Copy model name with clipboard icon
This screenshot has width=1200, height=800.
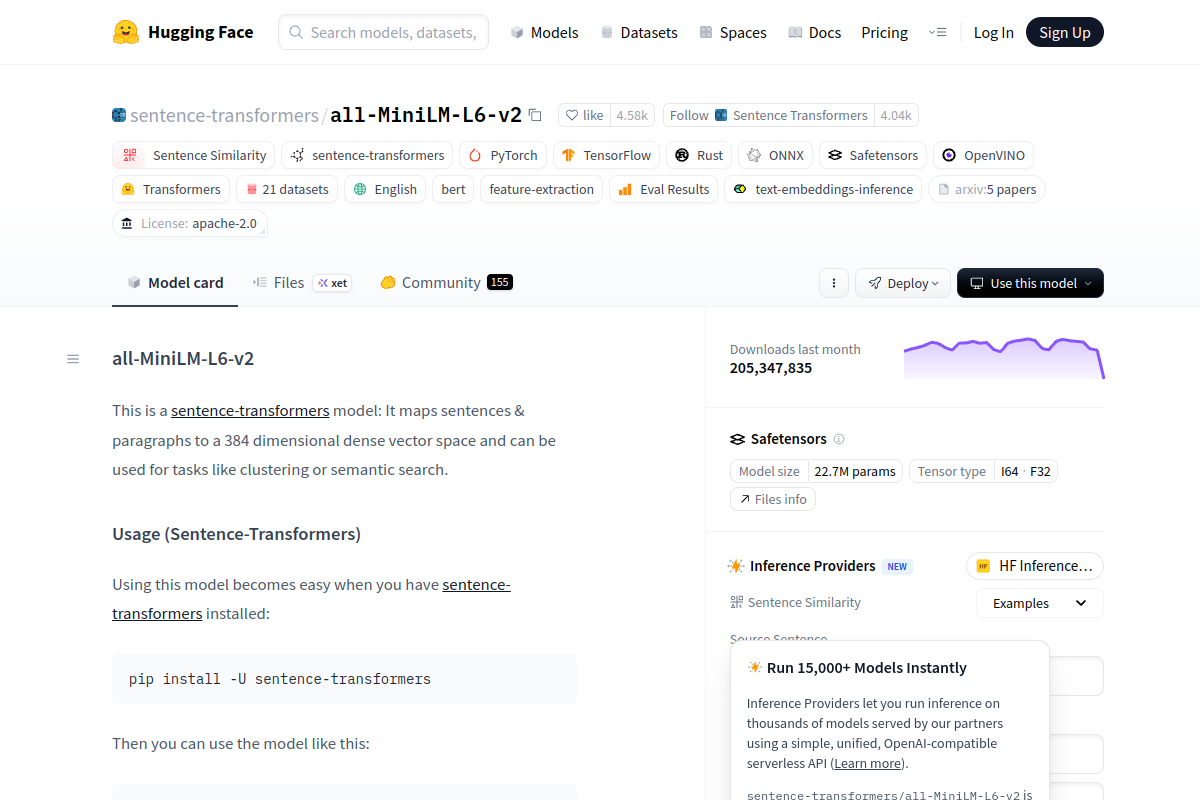click(x=535, y=115)
